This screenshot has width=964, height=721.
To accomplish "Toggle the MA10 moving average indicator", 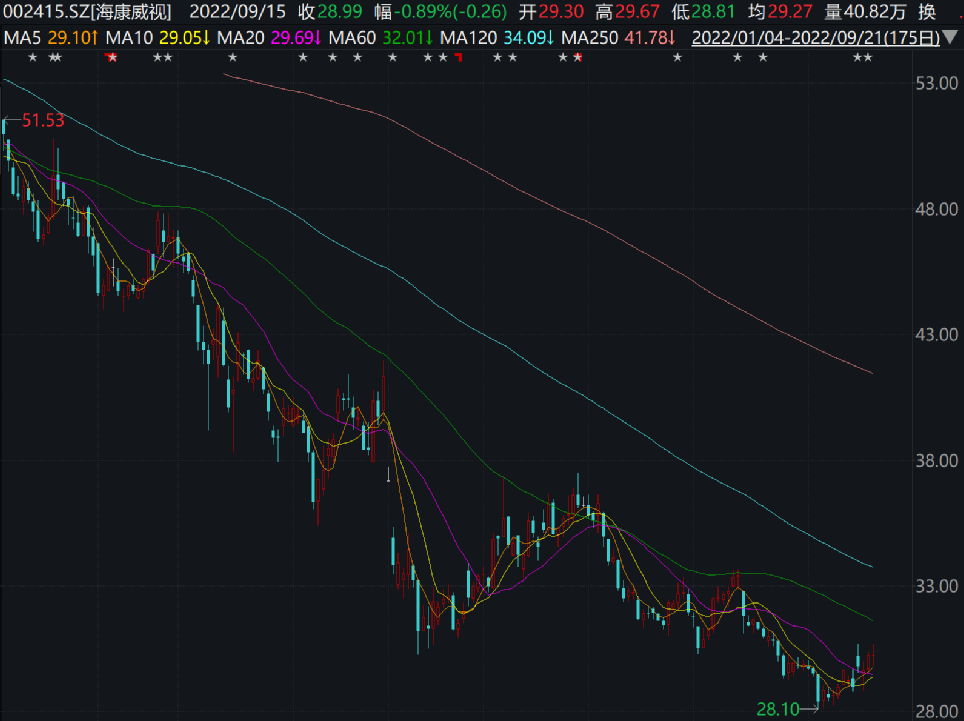I will (x=160, y=38).
